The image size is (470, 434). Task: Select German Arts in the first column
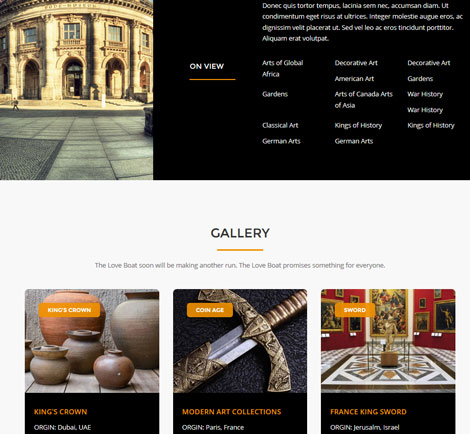pyautogui.click(x=281, y=141)
